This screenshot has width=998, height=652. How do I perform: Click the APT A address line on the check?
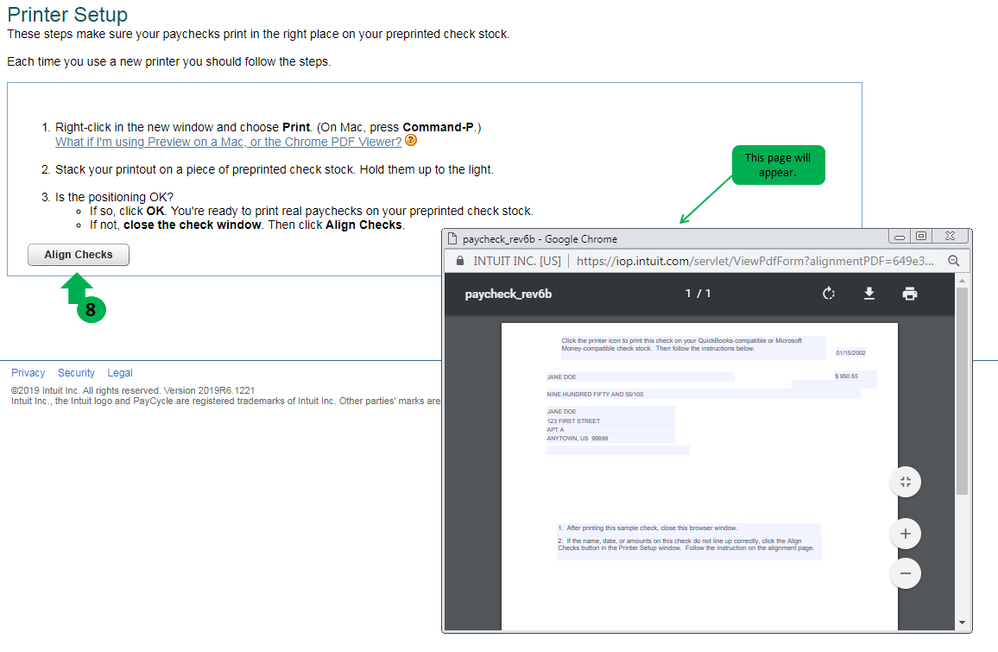555,430
